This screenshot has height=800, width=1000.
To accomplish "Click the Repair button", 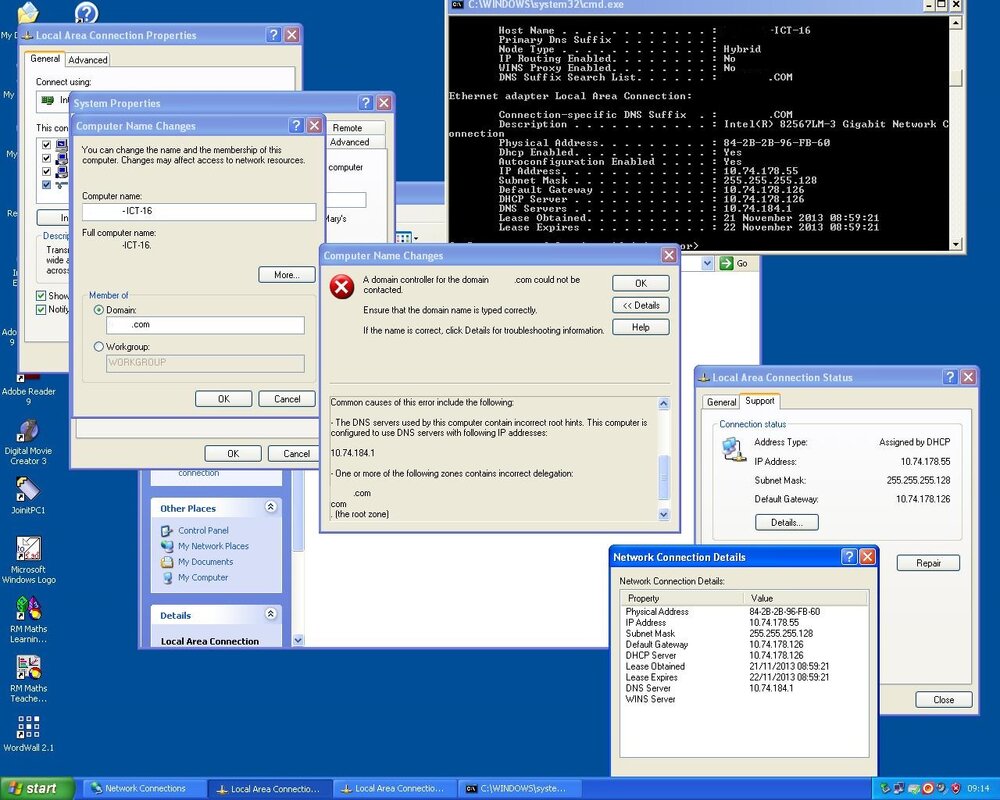I will point(929,563).
